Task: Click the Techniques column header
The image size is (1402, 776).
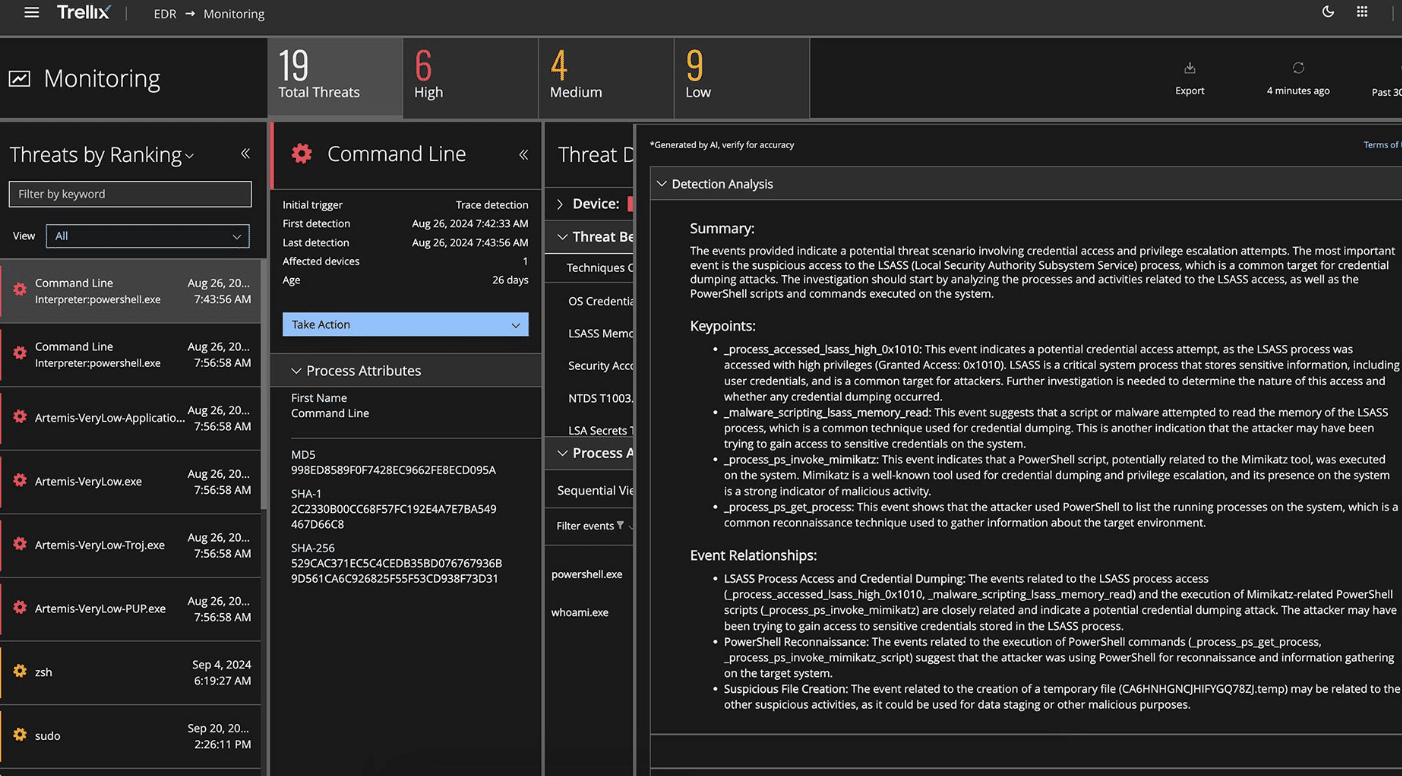Action: coord(600,268)
